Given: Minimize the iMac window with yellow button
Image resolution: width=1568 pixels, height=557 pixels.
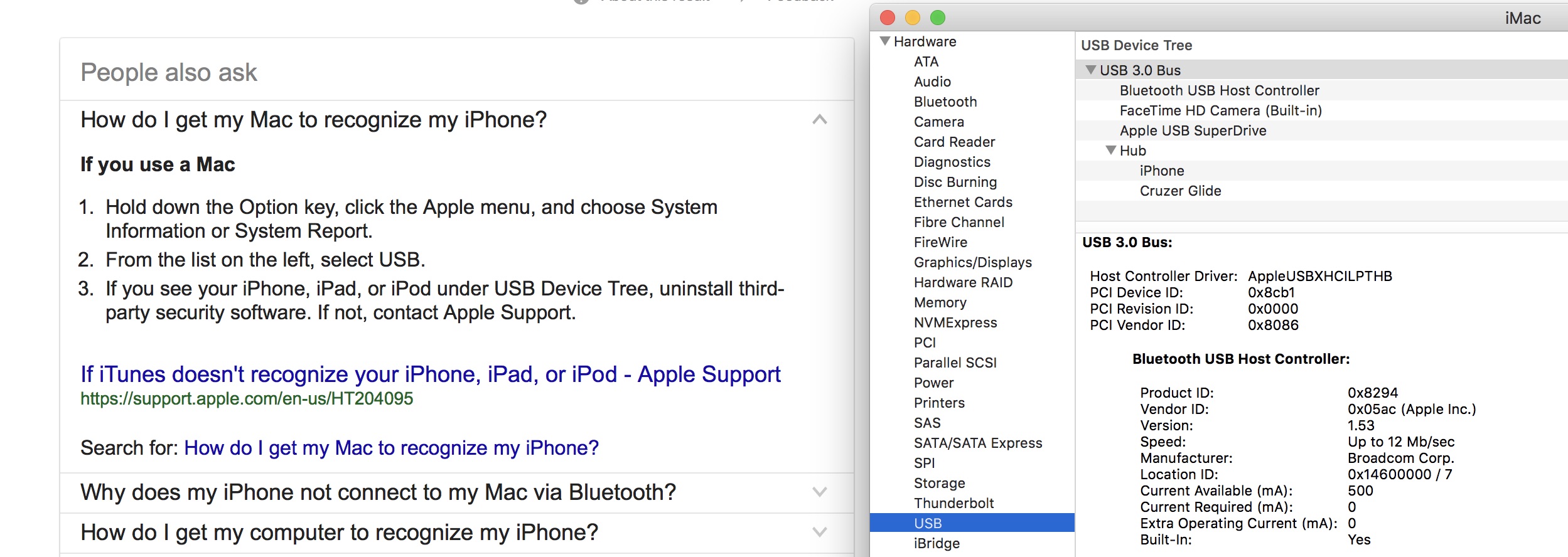Looking at the screenshot, I should (x=913, y=18).
